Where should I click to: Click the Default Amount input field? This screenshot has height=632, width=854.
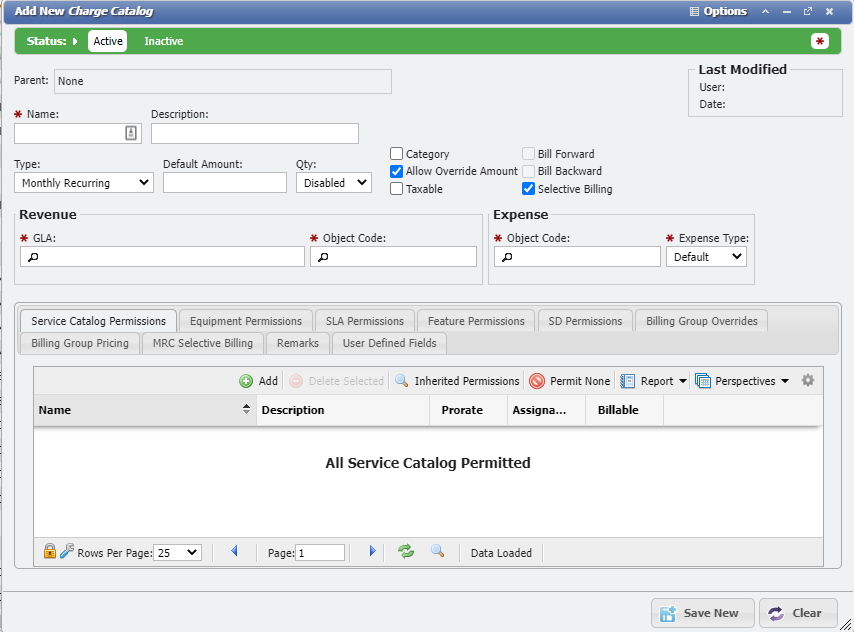point(224,183)
